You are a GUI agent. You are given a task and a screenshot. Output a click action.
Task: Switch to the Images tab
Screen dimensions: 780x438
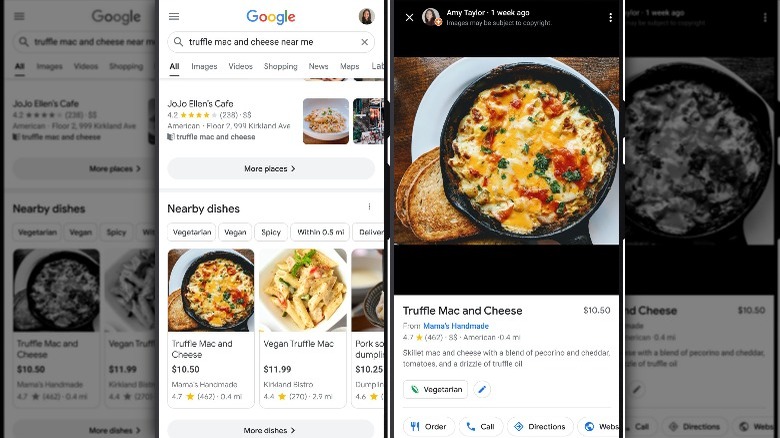pos(204,66)
